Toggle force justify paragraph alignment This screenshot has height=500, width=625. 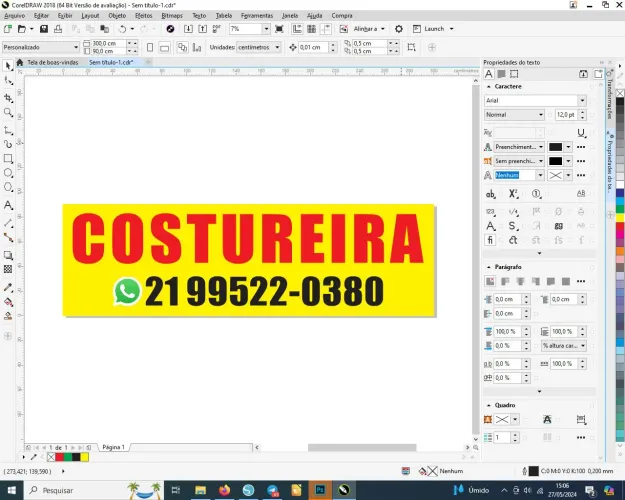(x=566, y=281)
